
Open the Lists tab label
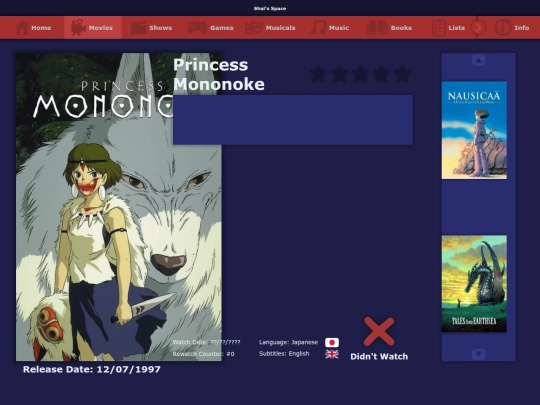pyautogui.click(x=457, y=28)
